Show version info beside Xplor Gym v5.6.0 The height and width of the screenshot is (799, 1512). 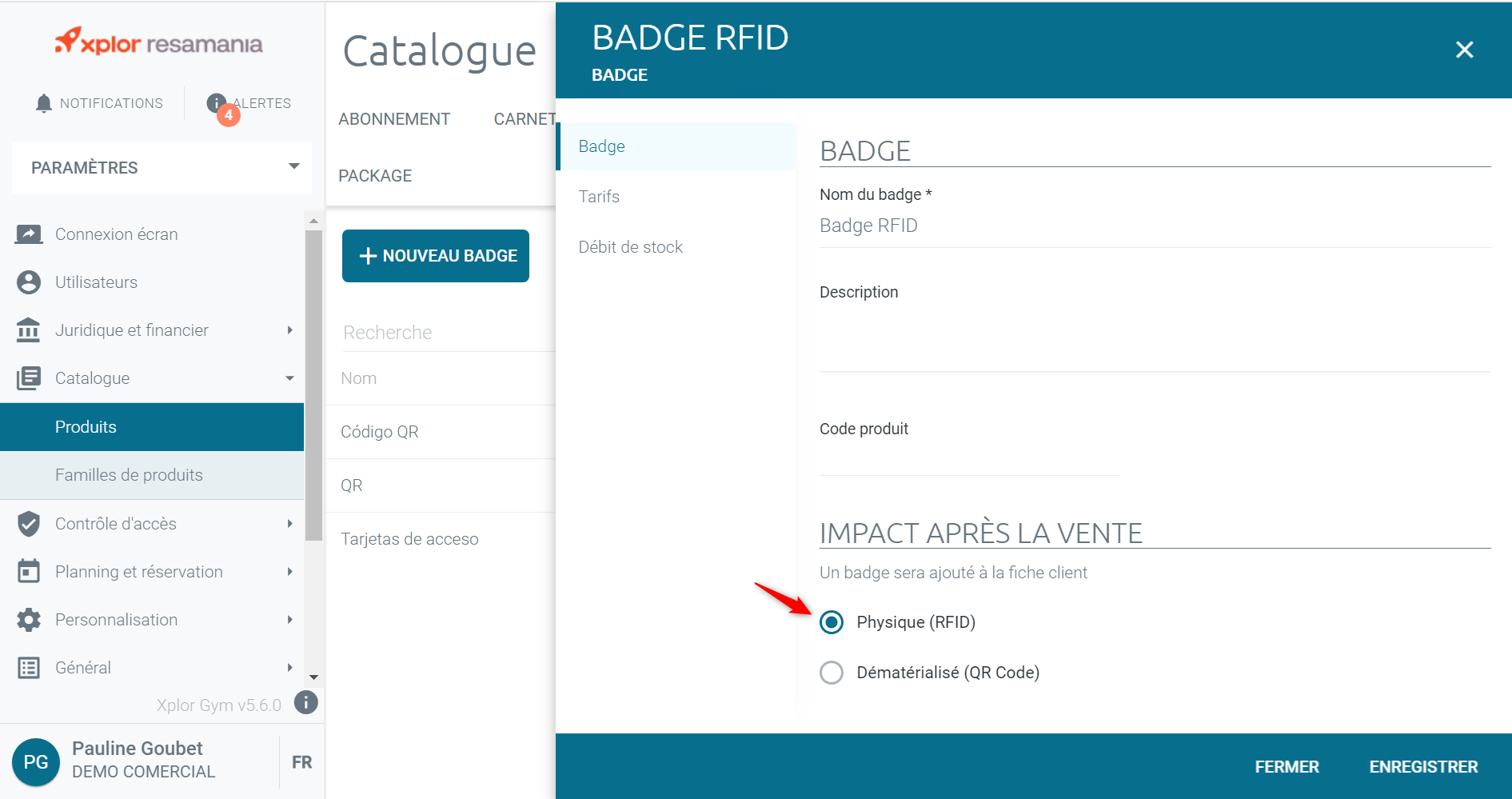(305, 703)
